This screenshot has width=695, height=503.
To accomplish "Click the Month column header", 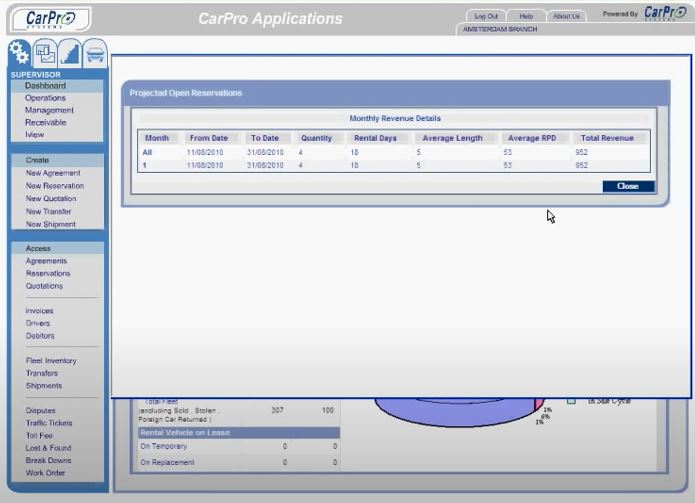I will point(157,138).
